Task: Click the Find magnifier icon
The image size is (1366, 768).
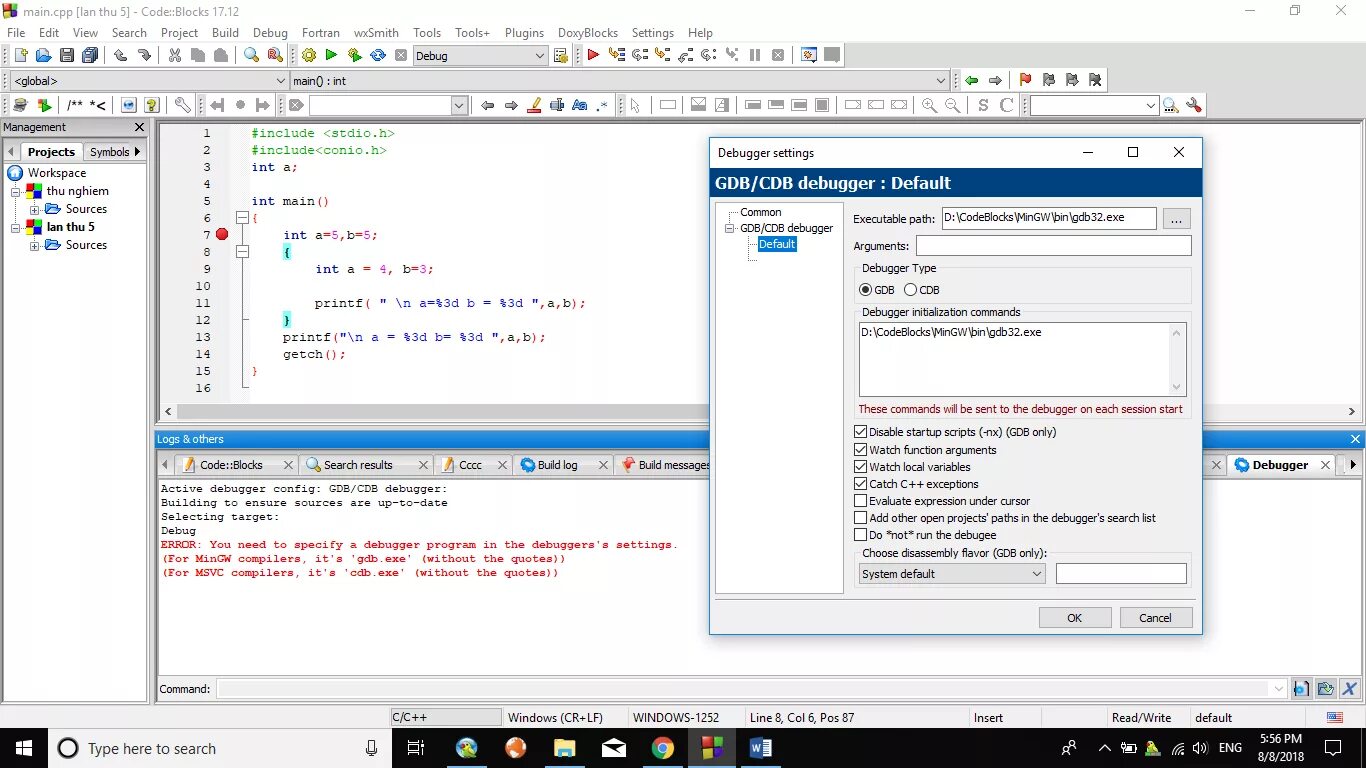Action: (x=251, y=56)
